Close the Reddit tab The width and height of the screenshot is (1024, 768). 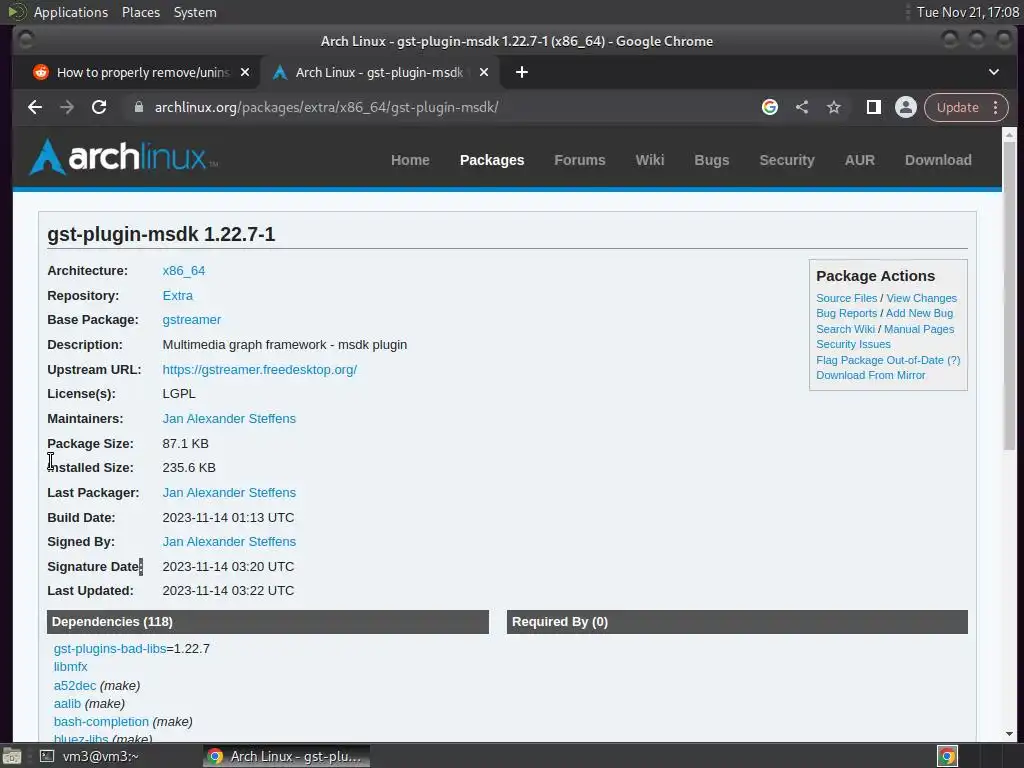(x=245, y=72)
